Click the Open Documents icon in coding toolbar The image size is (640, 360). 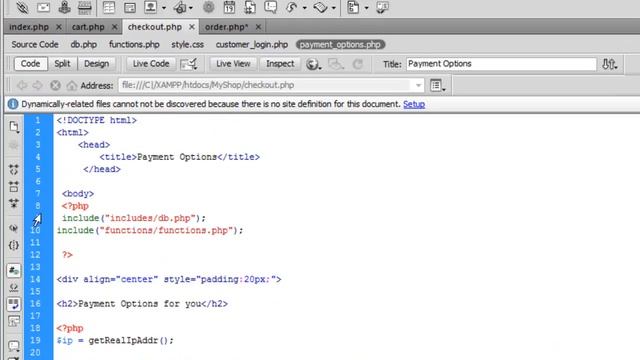click(x=14, y=127)
